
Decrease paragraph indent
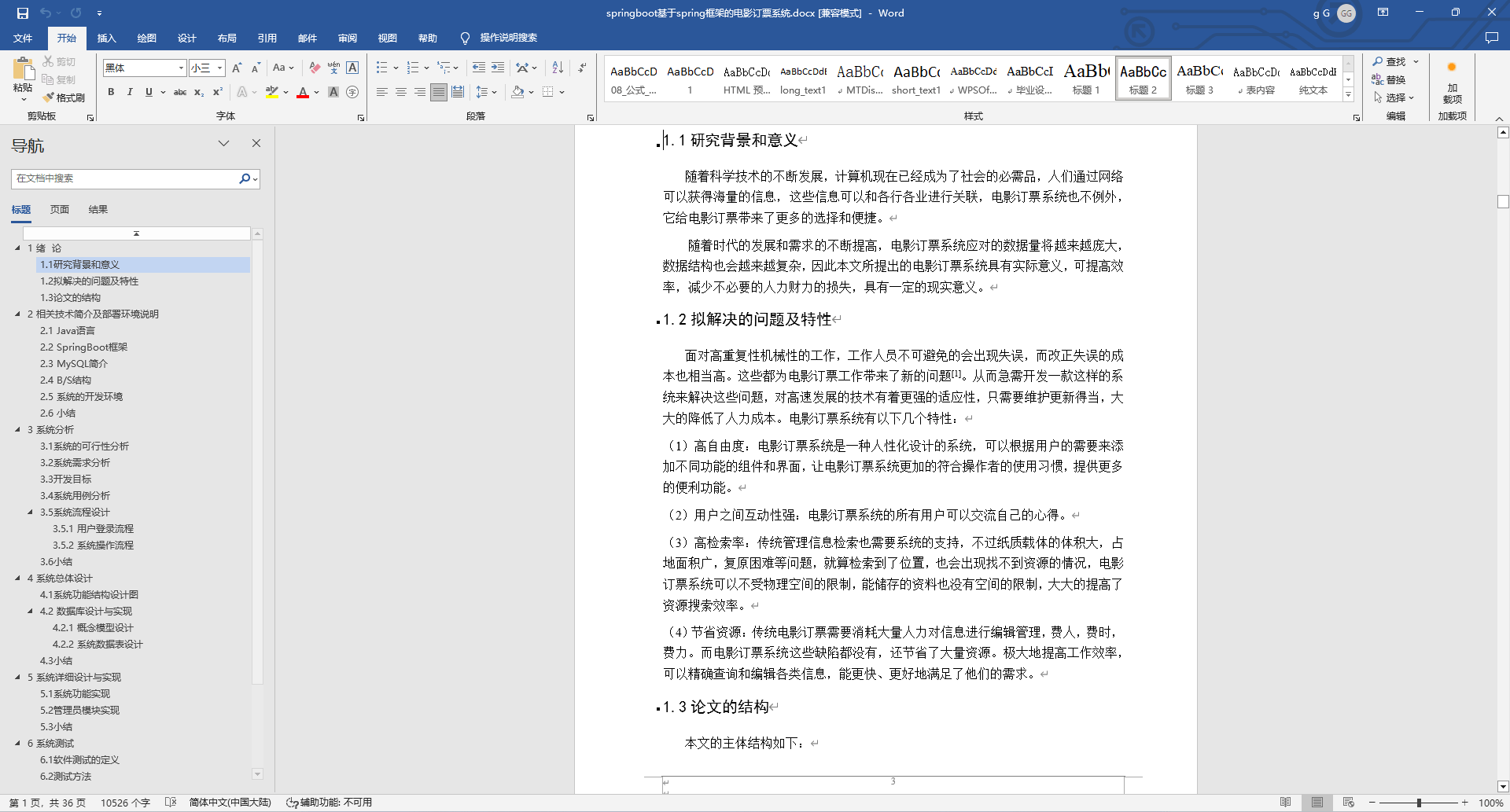(x=479, y=68)
